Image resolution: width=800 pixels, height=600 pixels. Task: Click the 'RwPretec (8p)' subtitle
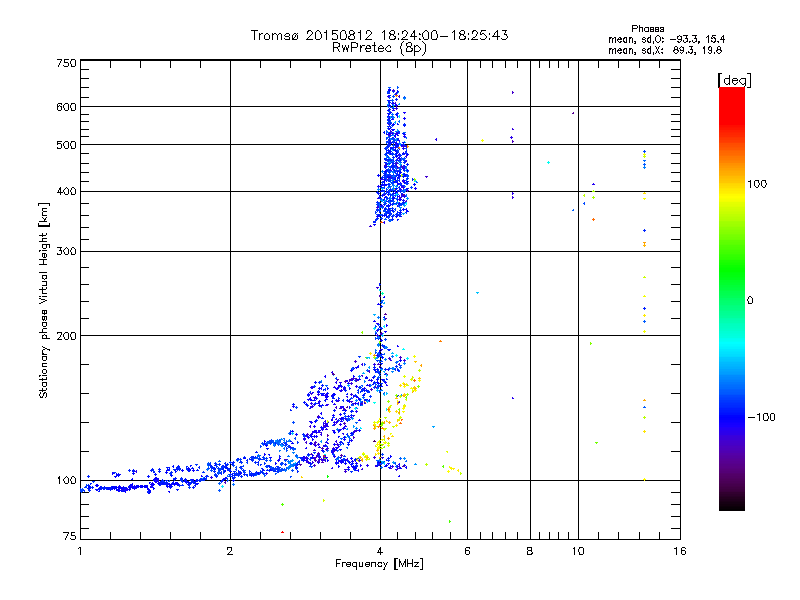(x=379, y=48)
